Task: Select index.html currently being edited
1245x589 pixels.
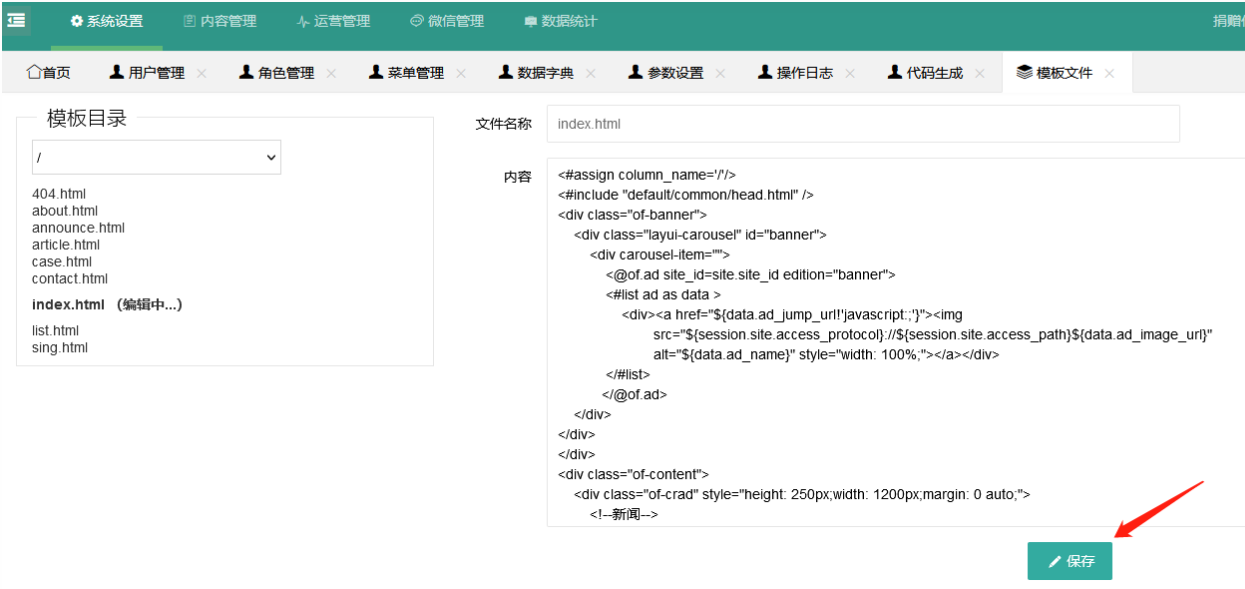Action: pyautogui.click(x=107, y=305)
